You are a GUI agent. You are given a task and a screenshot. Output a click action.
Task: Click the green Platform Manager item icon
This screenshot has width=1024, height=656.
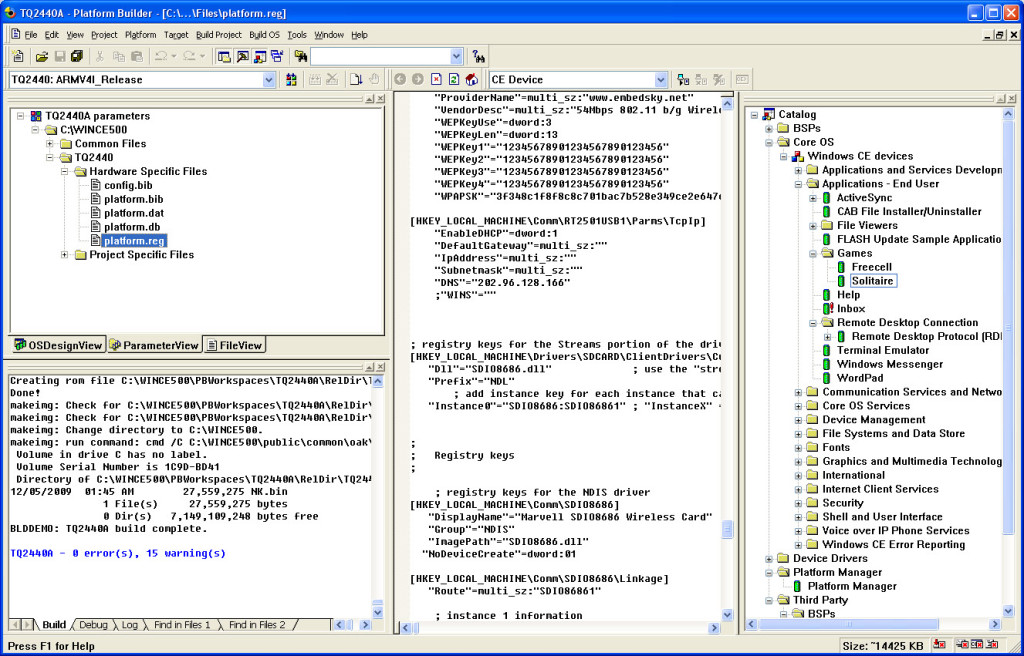pos(797,586)
